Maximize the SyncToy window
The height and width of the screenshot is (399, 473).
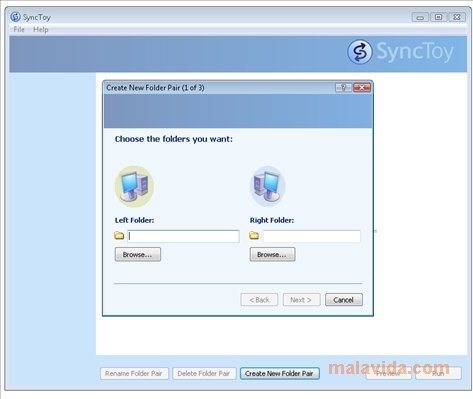[x=439, y=17]
